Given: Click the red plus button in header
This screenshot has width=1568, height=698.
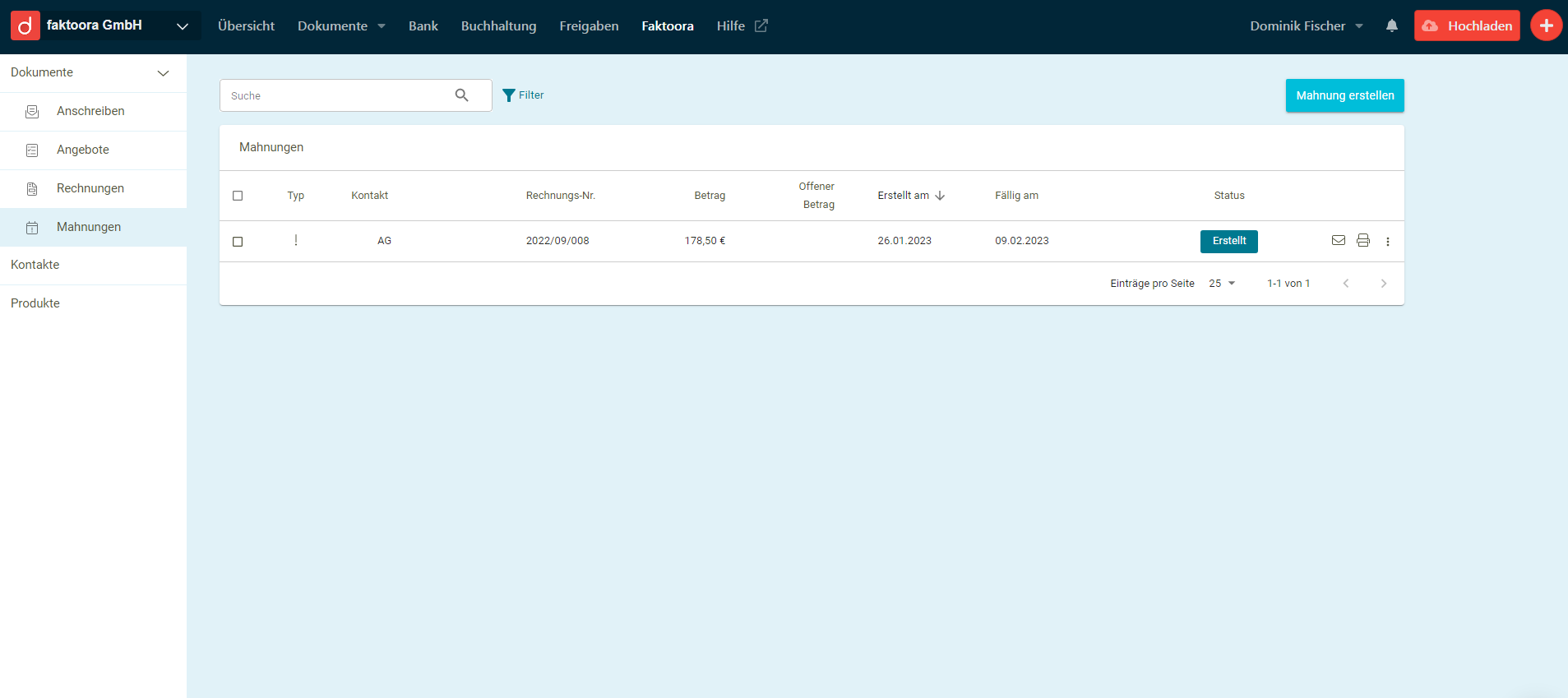Looking at the screenshot, I should [1545, 25].
